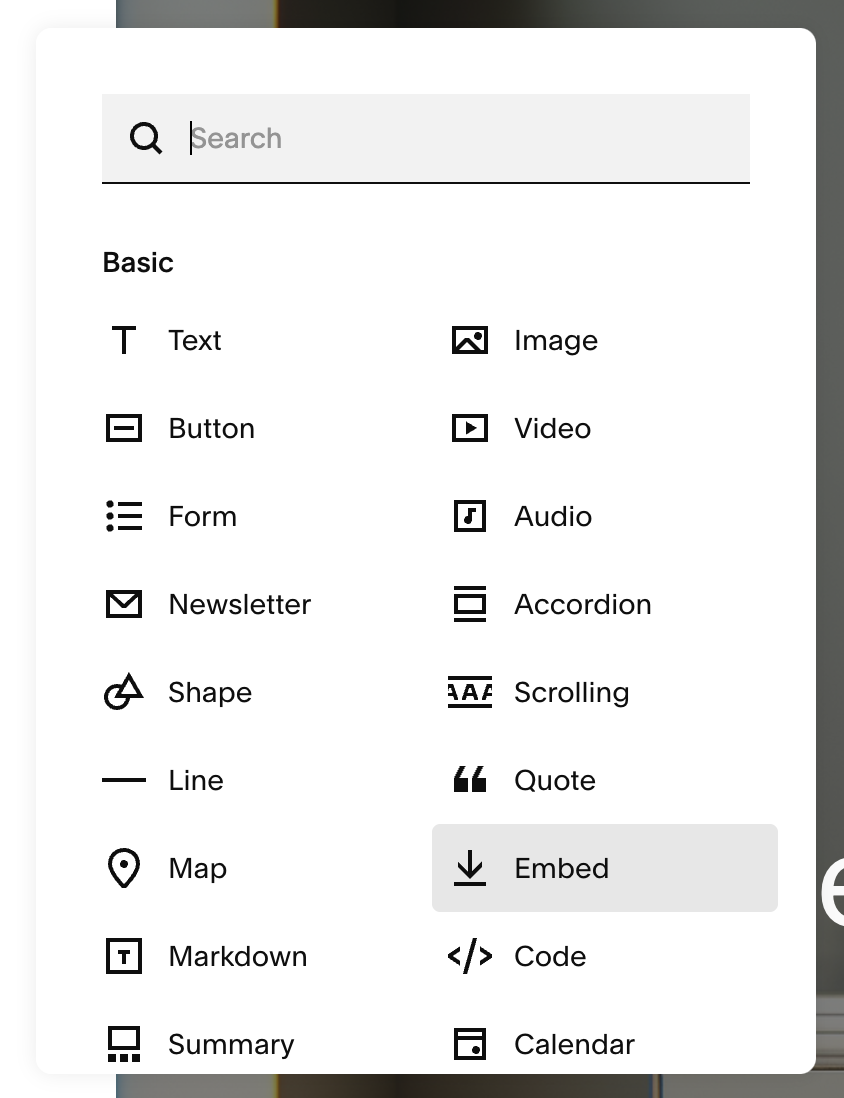844x1098 pixels.
Task: Add a Button block via its icon
Action: coord(124,429)
